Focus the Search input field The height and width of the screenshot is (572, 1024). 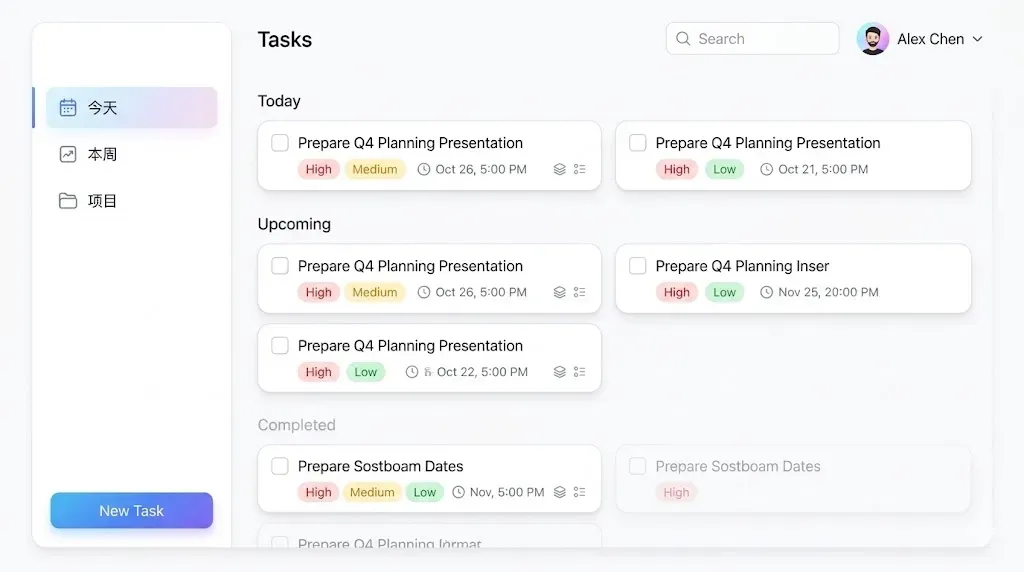(752, 39)
